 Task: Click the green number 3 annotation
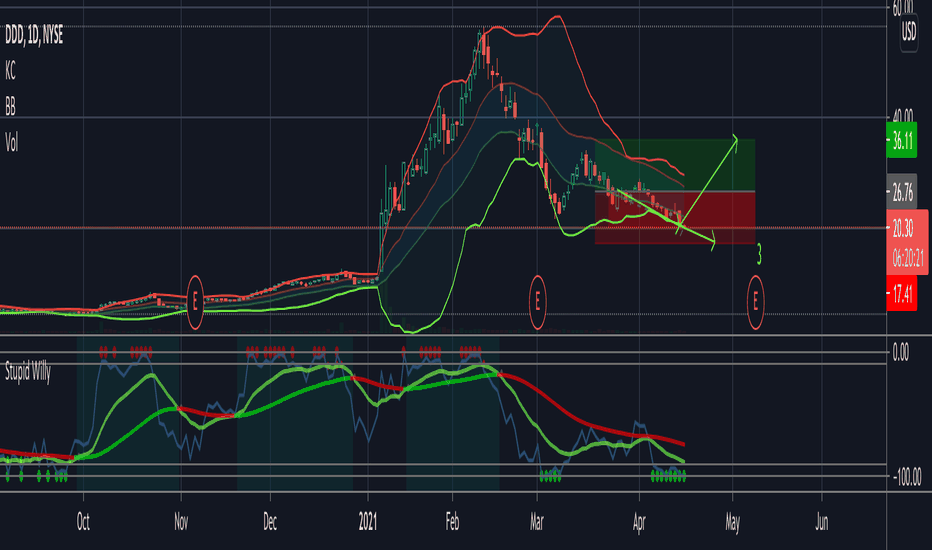tap(759, 254)
